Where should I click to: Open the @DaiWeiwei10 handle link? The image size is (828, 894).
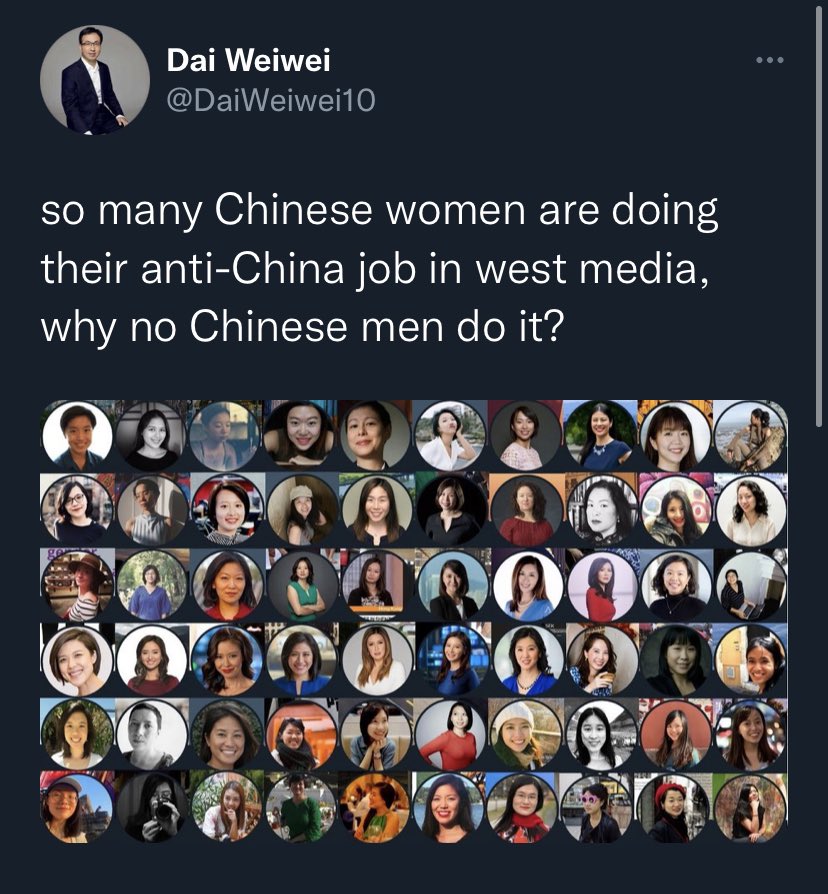click(271, 100)
